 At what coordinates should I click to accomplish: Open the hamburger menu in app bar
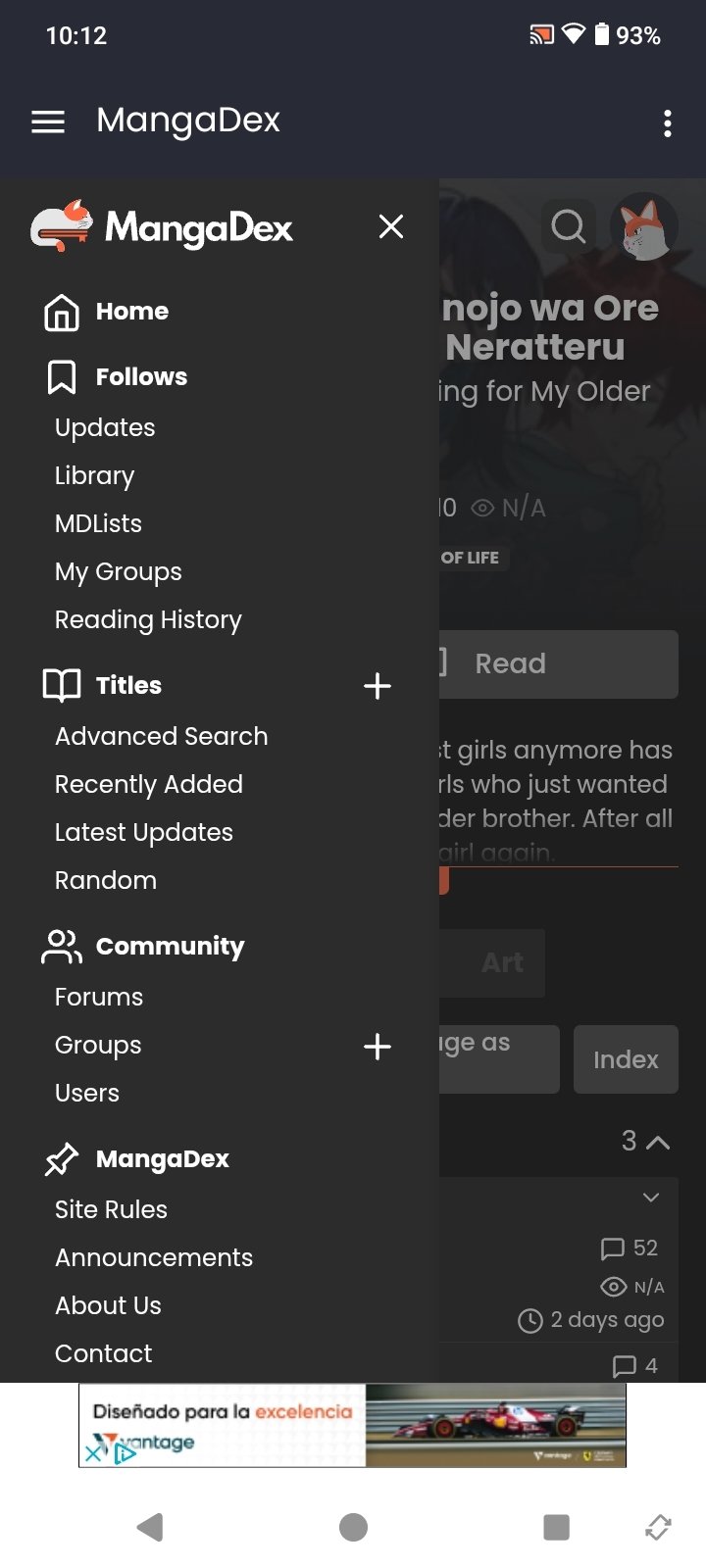48,122
